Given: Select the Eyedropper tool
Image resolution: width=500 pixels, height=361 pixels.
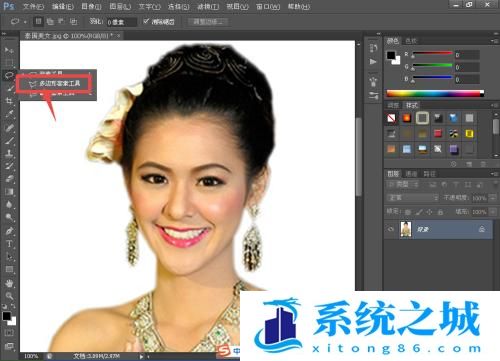Looking at the screenshot, I should point(9,114).
